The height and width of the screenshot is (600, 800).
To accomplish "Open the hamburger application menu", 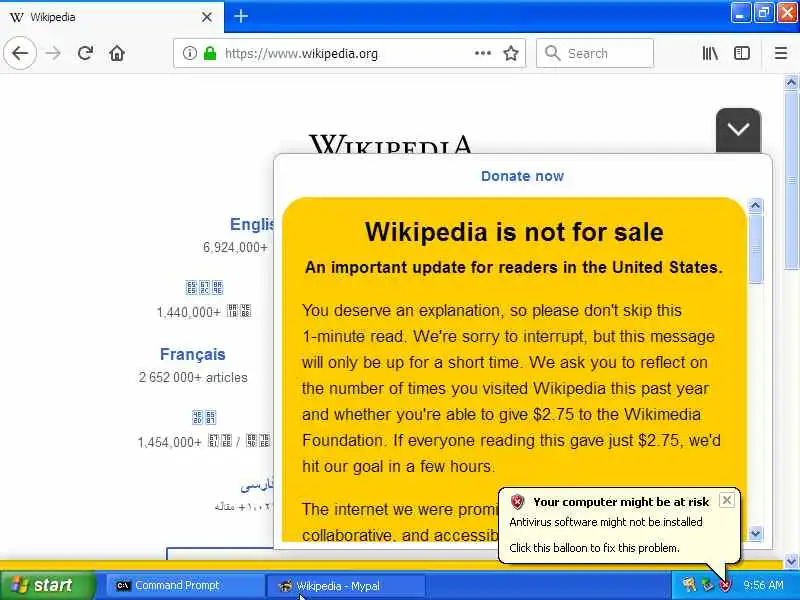I will coord(781,53).
